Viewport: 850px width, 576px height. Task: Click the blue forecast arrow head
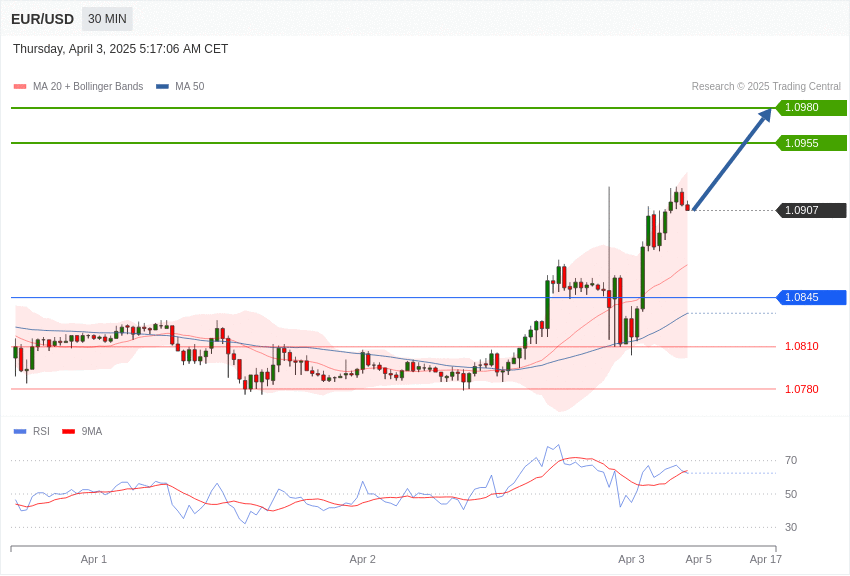click(765, 115)
